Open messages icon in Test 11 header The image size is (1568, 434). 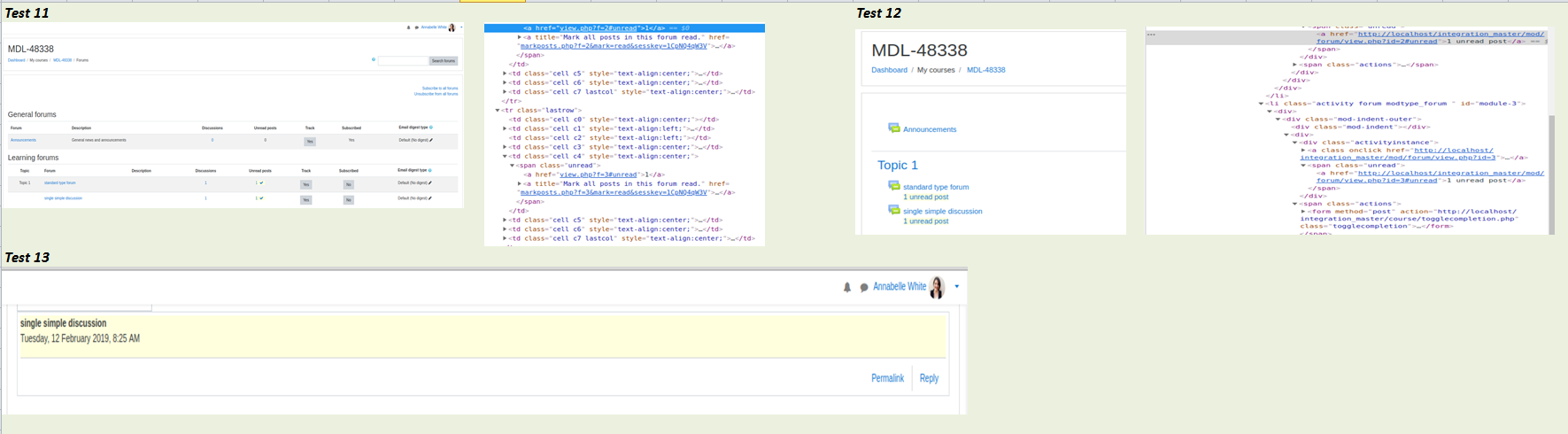pos(416,27)
